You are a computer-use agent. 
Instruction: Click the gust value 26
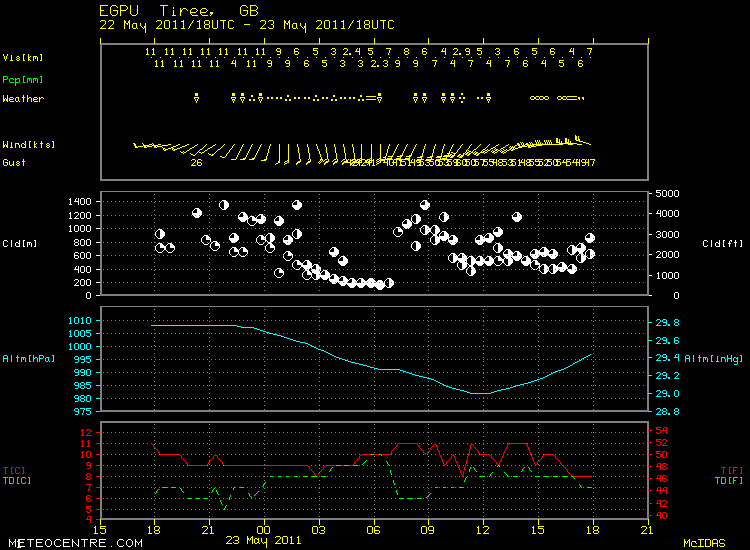tap(196, 162)
